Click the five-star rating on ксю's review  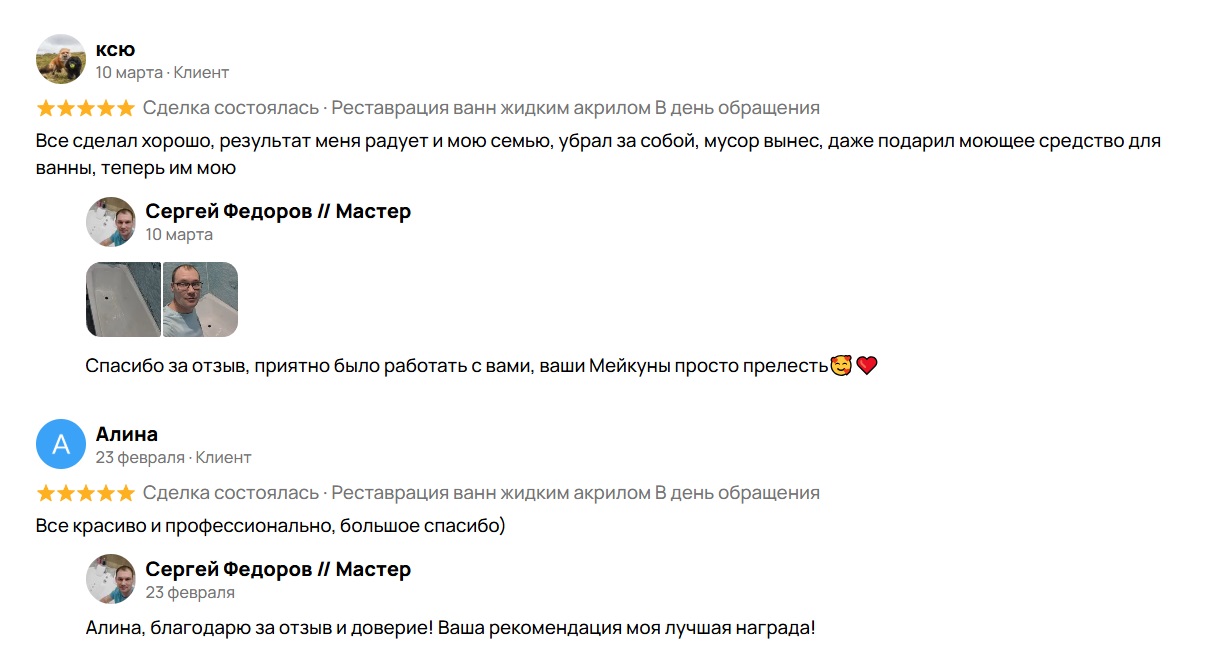coord(85,108)
